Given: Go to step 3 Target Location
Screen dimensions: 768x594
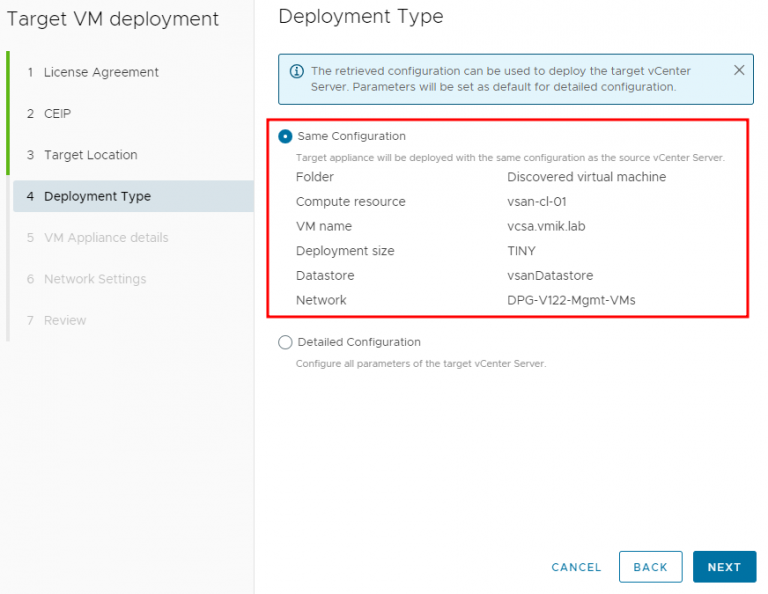Looking at the screenshot, I should pos(82,155).
